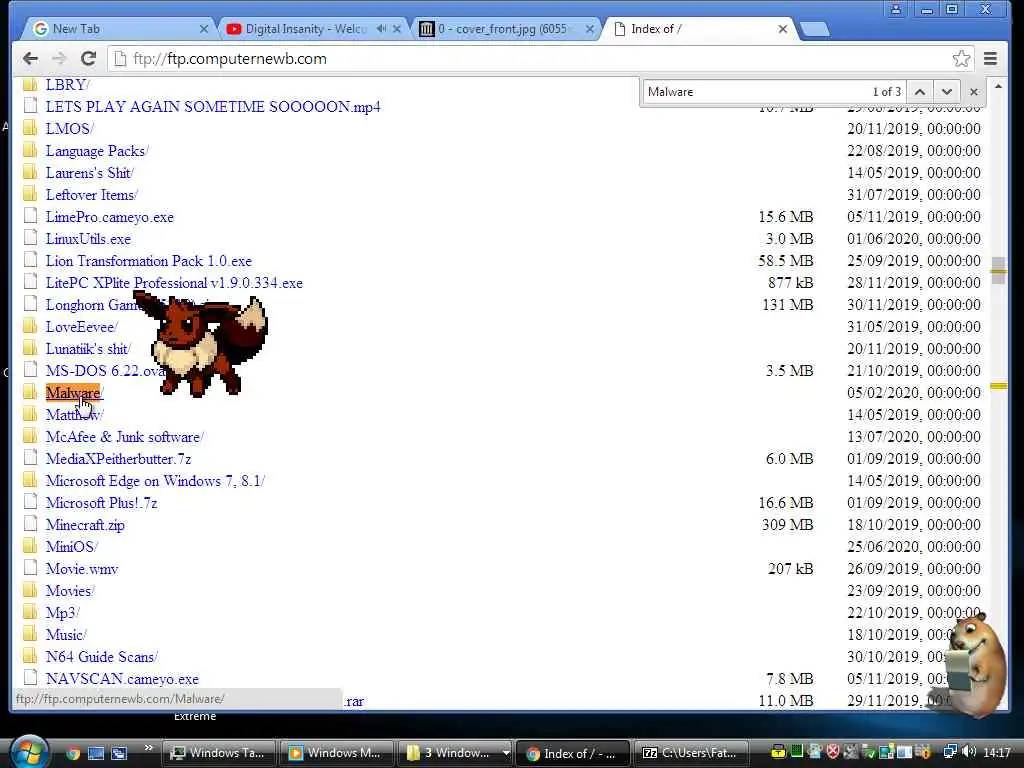Screen dimensions: 1024x768
Task: Click the file icon beside Minecraft.zip
Action: (30, 524)
